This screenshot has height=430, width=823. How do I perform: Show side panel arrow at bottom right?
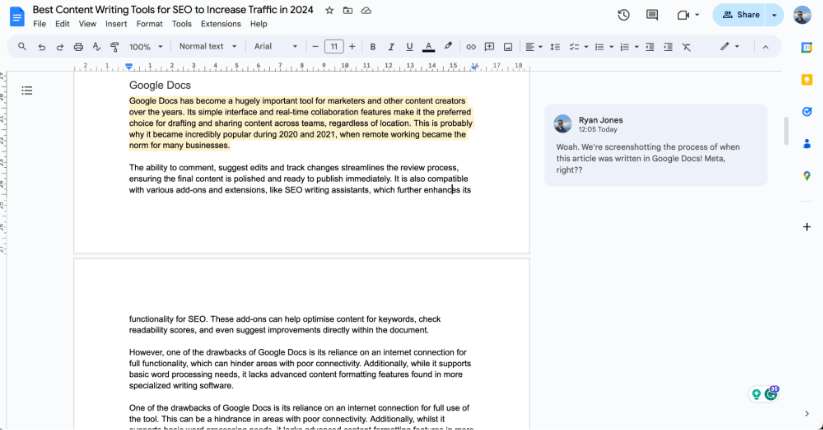coord(807,414)
